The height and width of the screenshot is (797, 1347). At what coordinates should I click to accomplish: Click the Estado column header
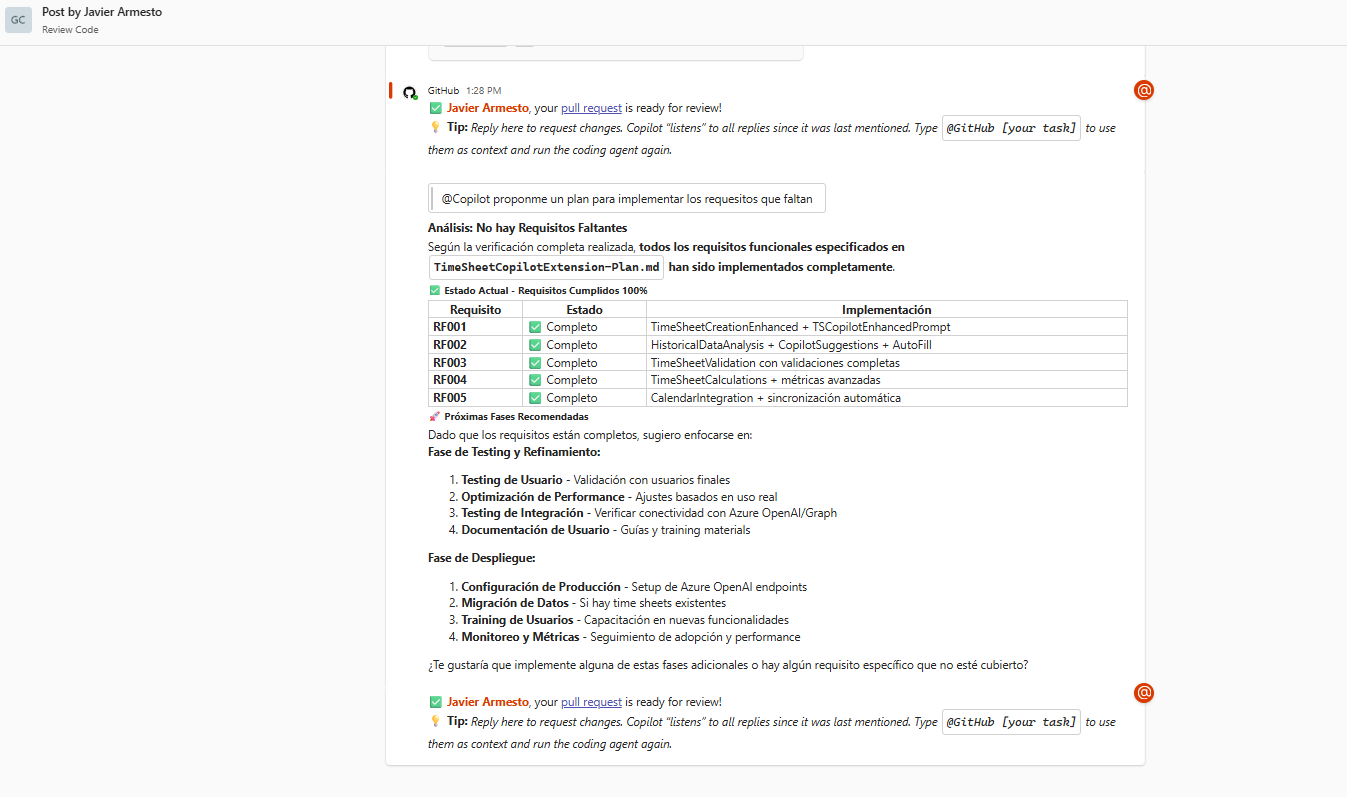584,310
